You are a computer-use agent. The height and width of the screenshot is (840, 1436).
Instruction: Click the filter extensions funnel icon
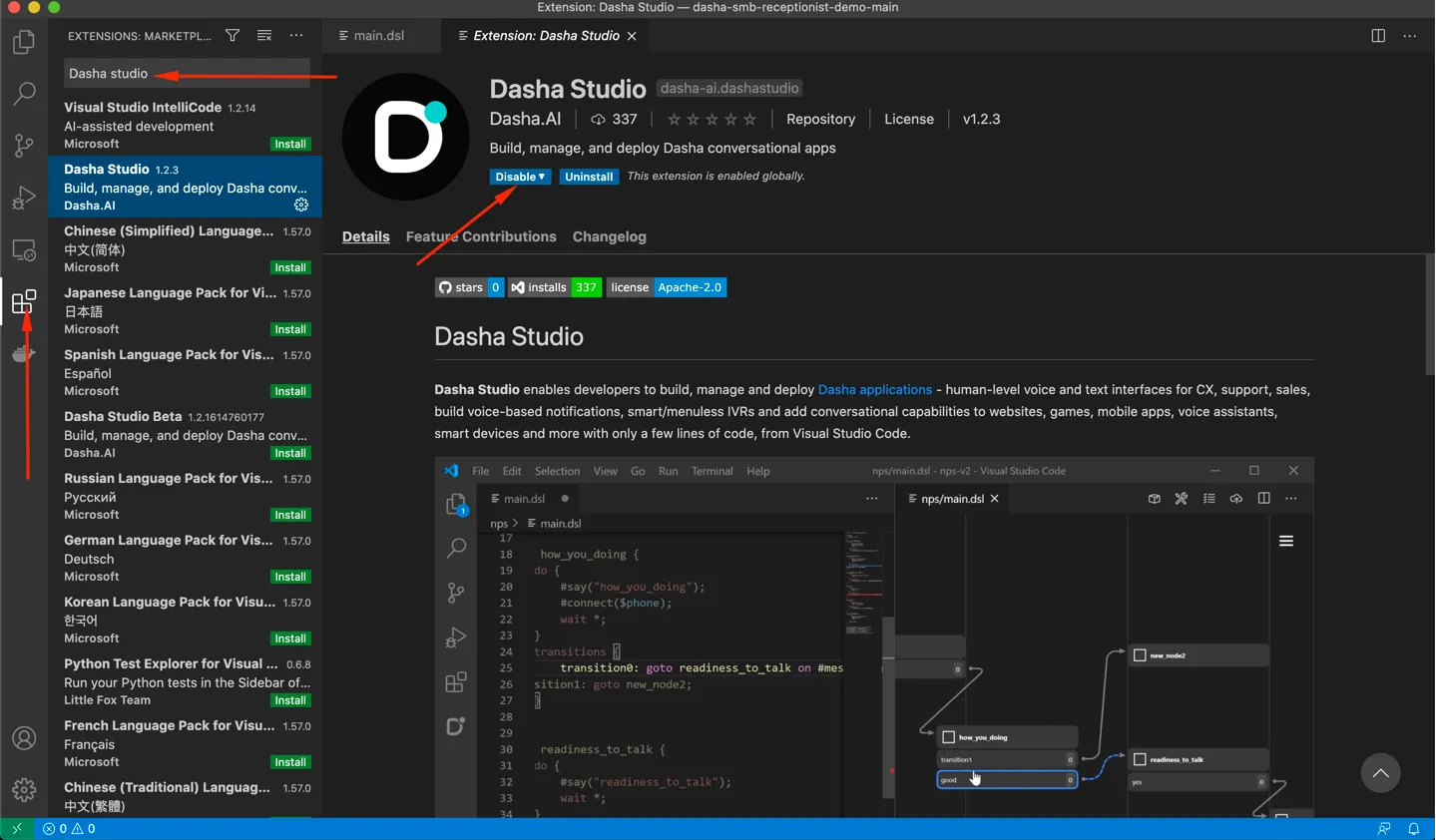233,36
